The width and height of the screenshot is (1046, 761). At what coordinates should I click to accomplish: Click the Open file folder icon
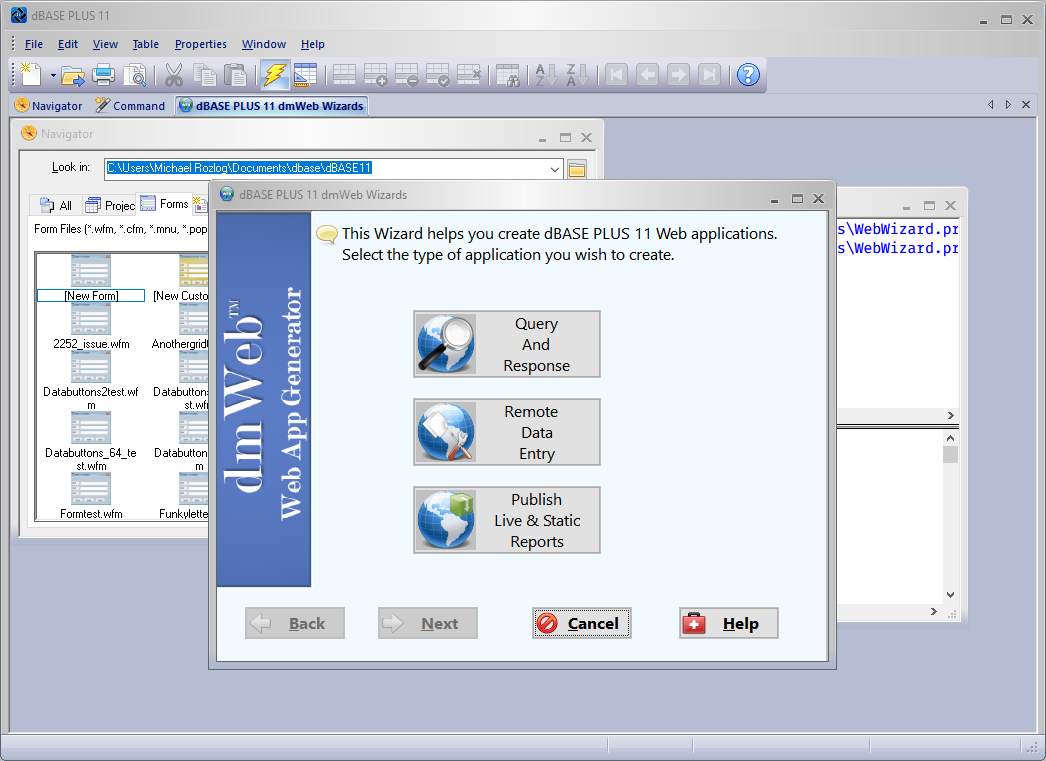72,75
